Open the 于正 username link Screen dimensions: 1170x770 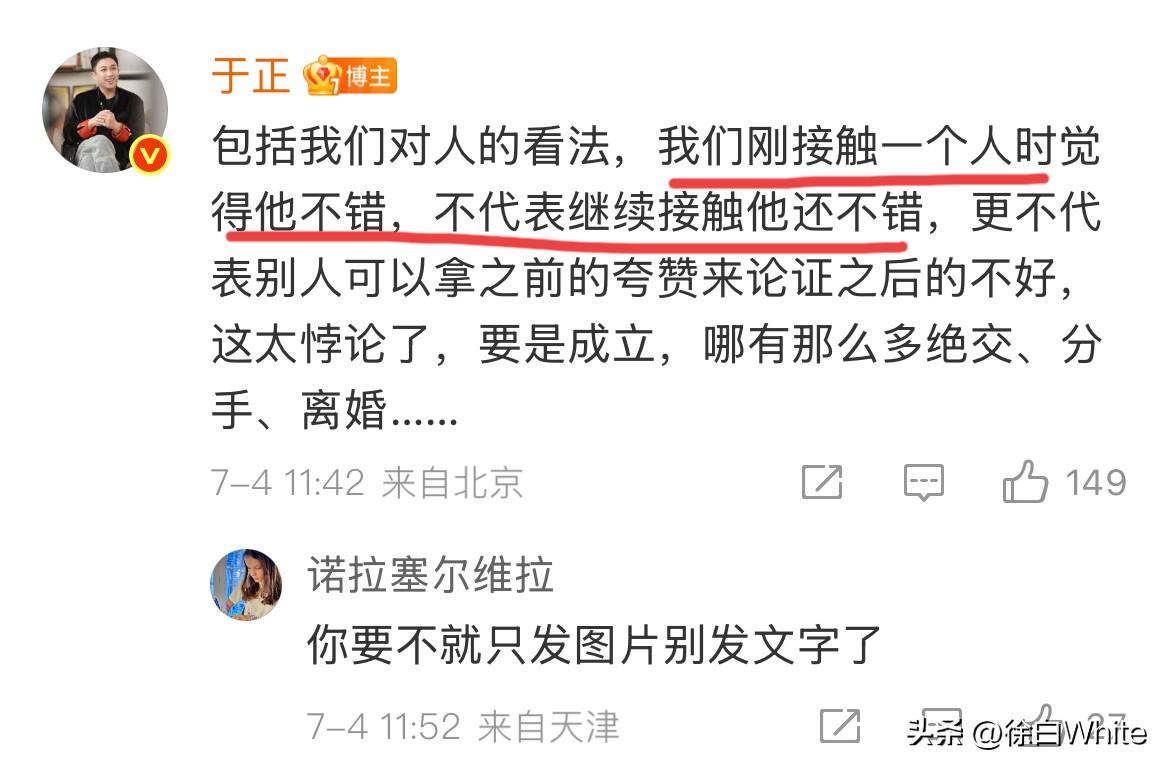pos(251,75)
